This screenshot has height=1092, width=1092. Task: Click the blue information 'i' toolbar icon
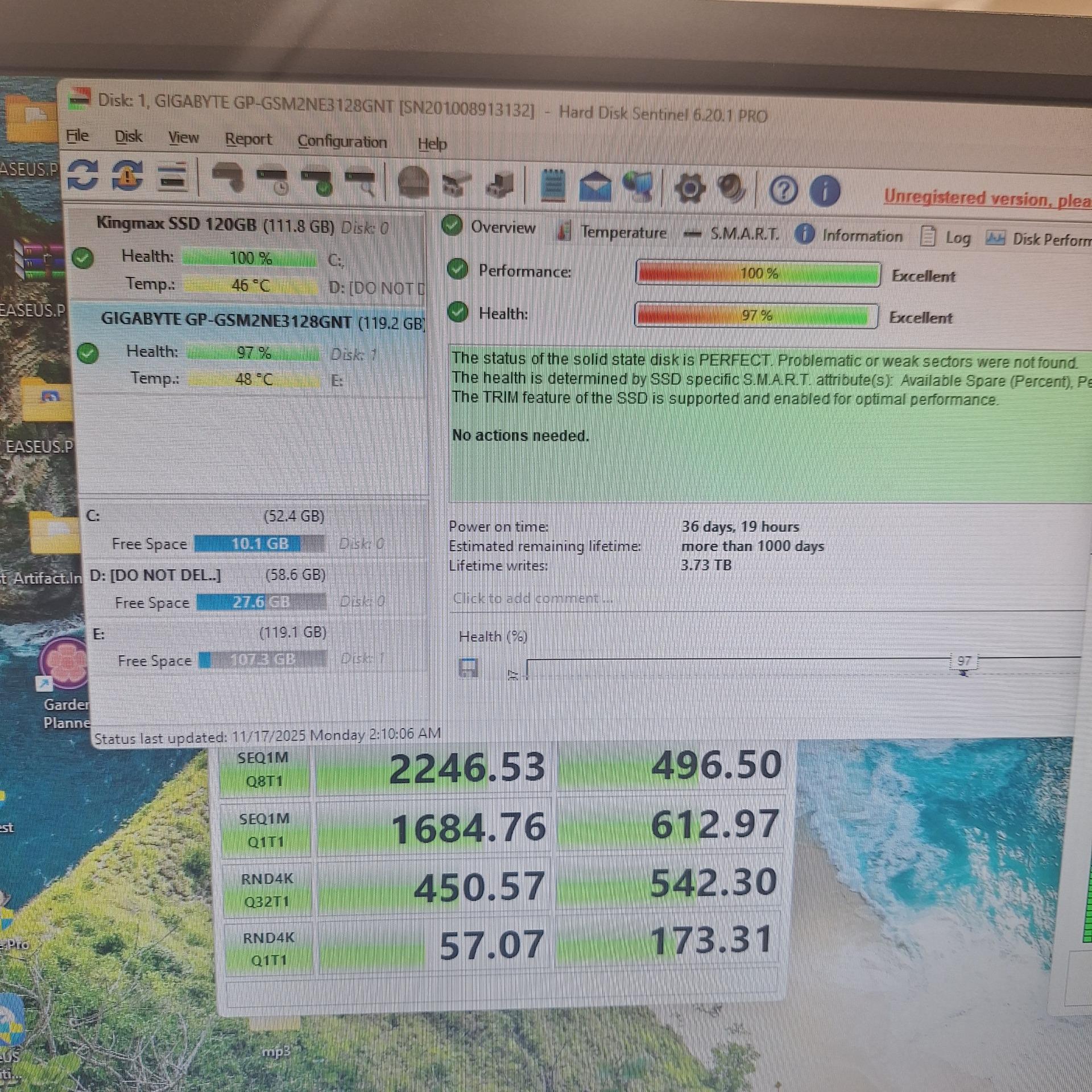(x=825, y=191)
